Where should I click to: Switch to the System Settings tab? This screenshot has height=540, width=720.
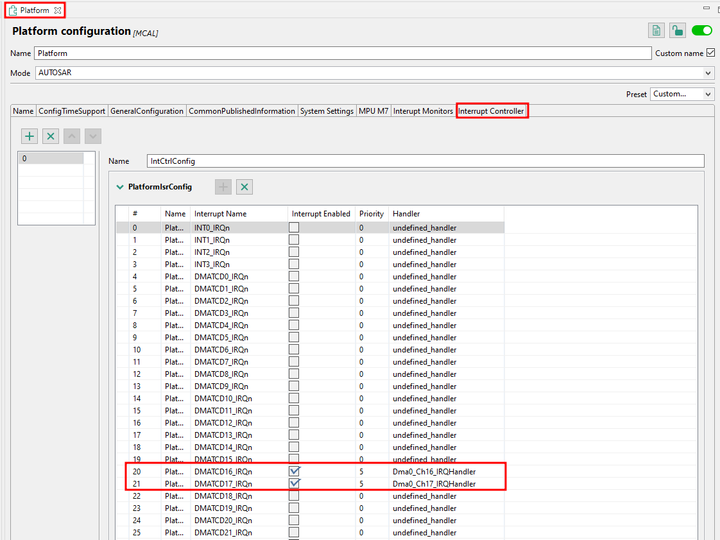(326, 111)
